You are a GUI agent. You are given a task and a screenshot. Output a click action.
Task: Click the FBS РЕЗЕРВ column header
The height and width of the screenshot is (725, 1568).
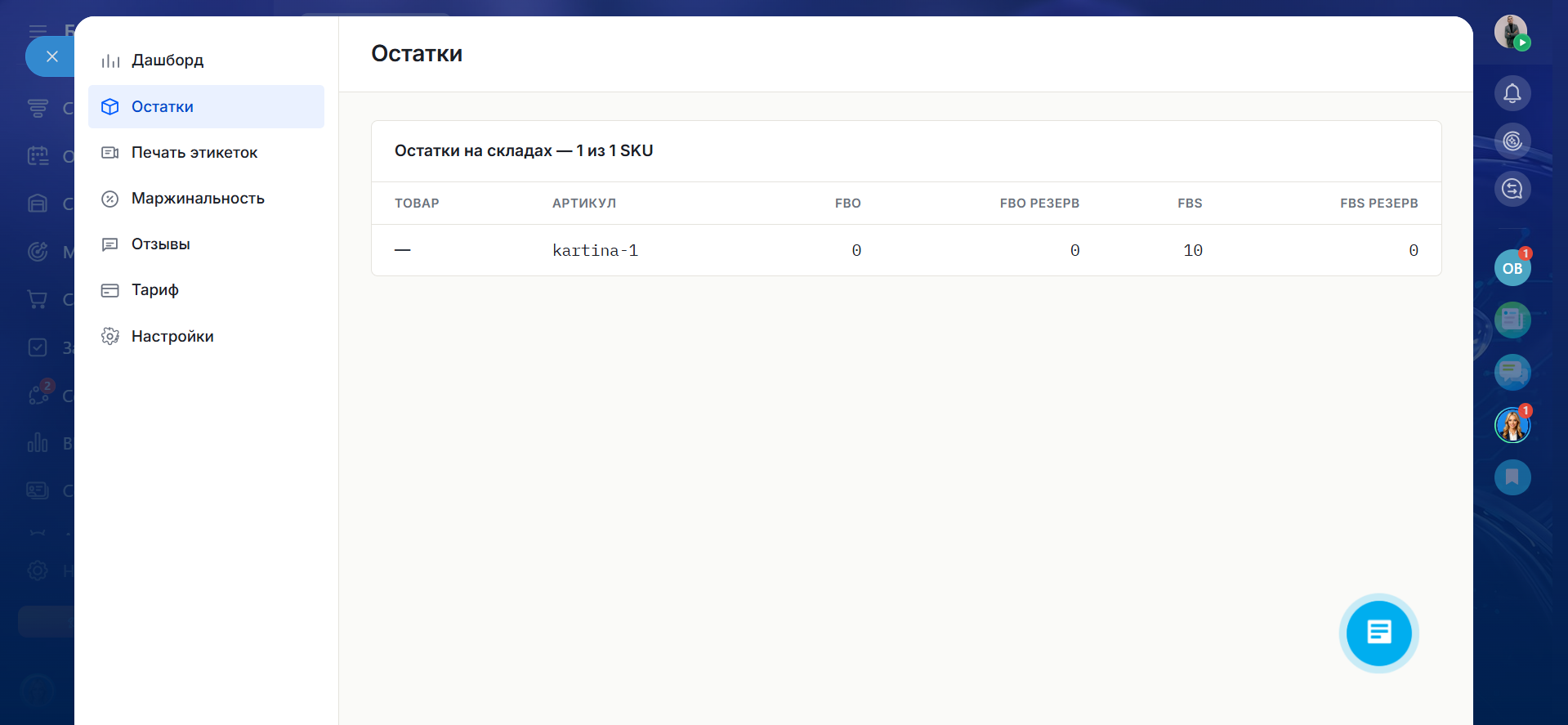click(1379, 204)
